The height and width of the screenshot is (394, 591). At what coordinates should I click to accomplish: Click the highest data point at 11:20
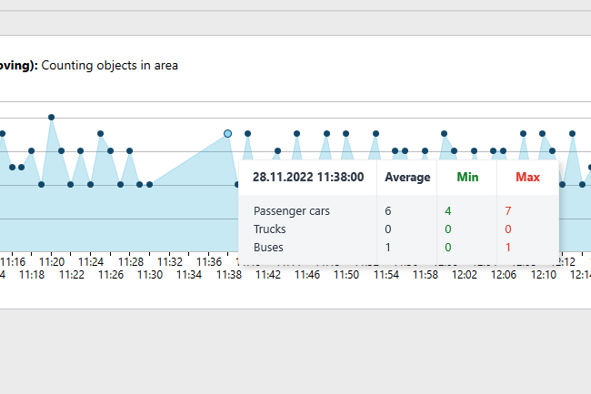pyautogui.click(x=52, y=117)
